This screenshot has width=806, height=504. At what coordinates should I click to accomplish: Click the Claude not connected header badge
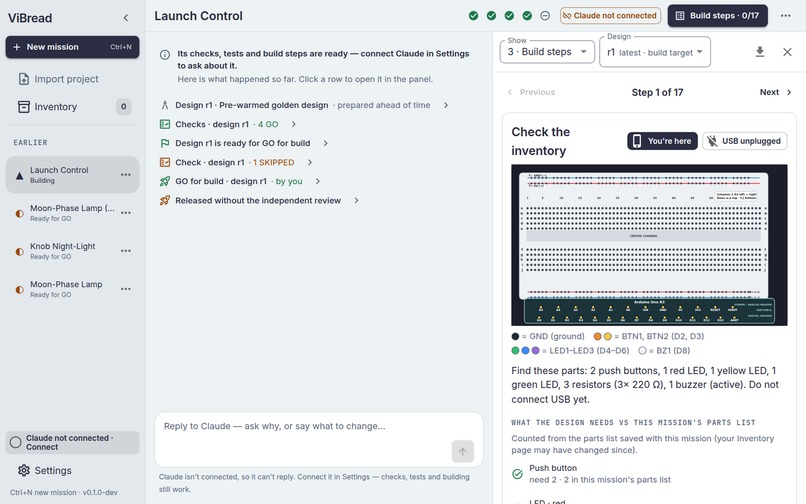(x=610, y=15)
